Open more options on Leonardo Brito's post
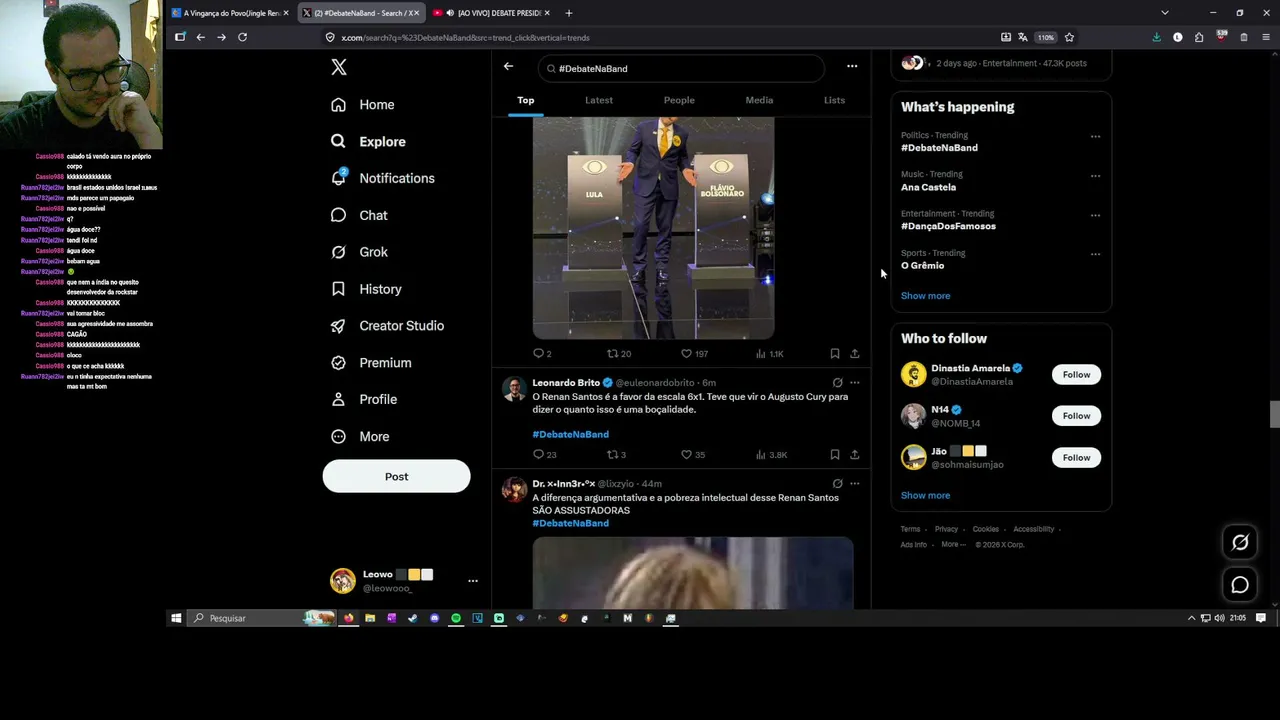This screenshot has height=720, width=1280. 855,382
